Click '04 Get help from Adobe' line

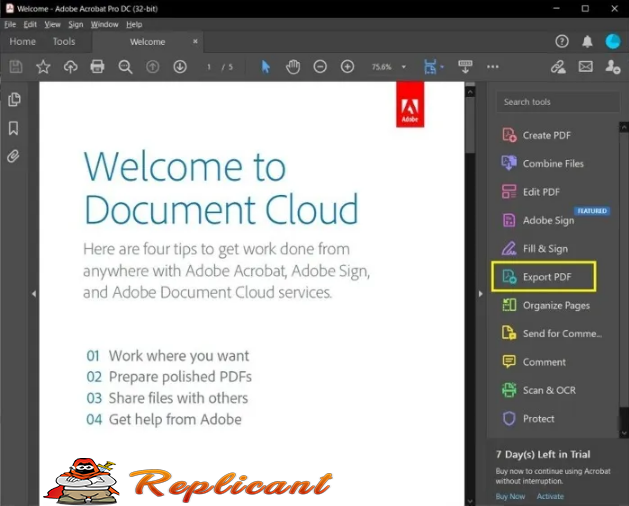(164, 419)
